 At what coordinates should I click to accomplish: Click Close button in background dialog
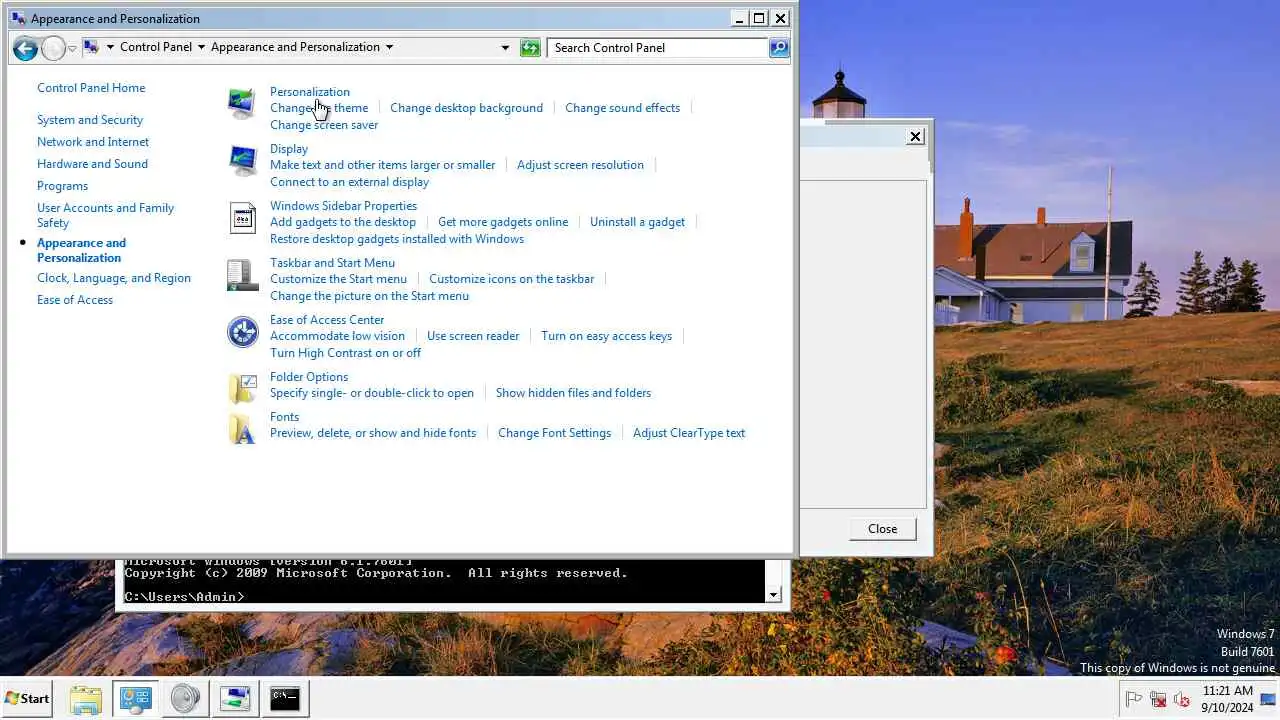(882, 529)
